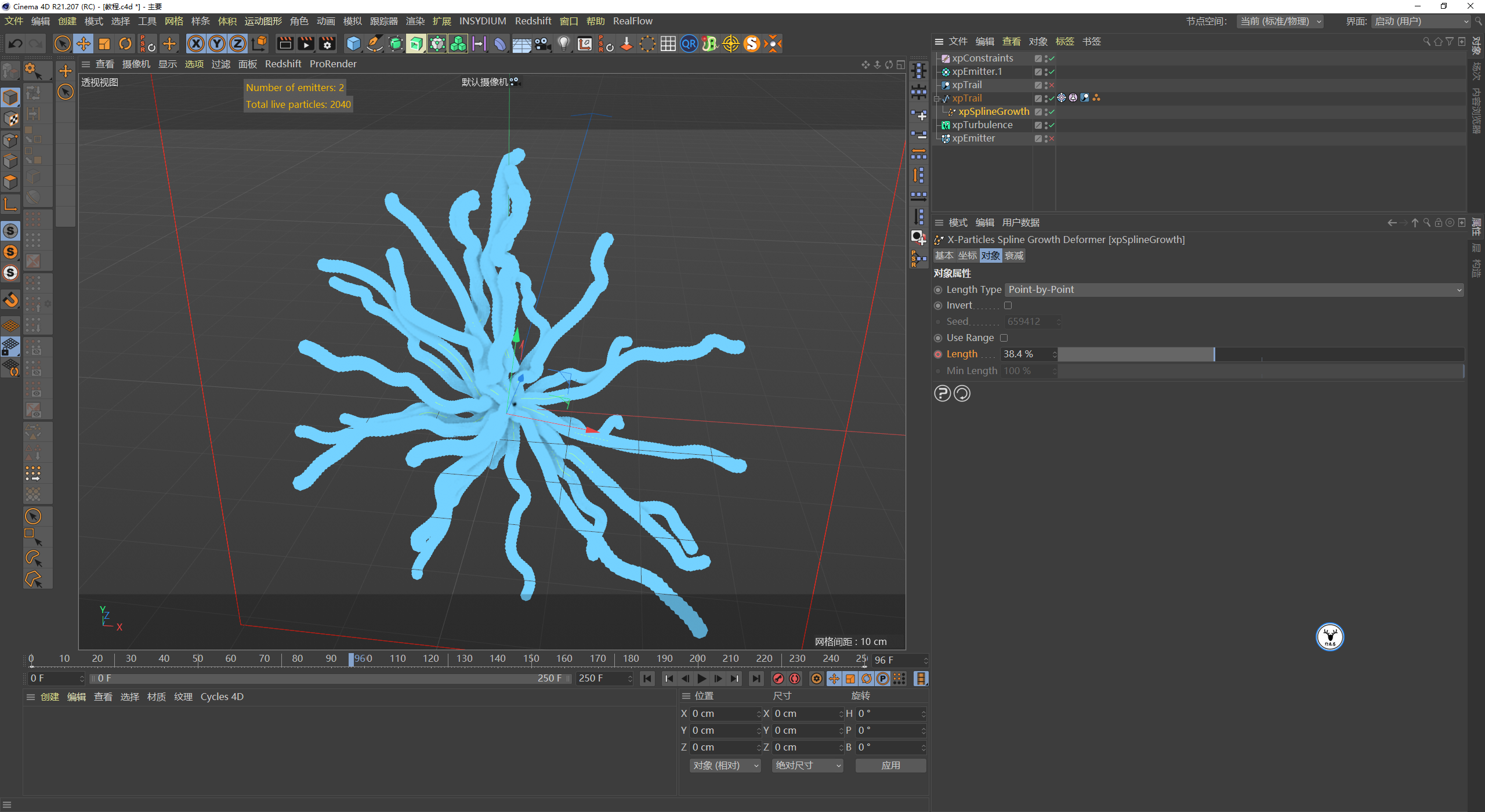Open the subdivision surface generator icon
The height and width of the screenshot is (812, 1485).
[396, 43]
